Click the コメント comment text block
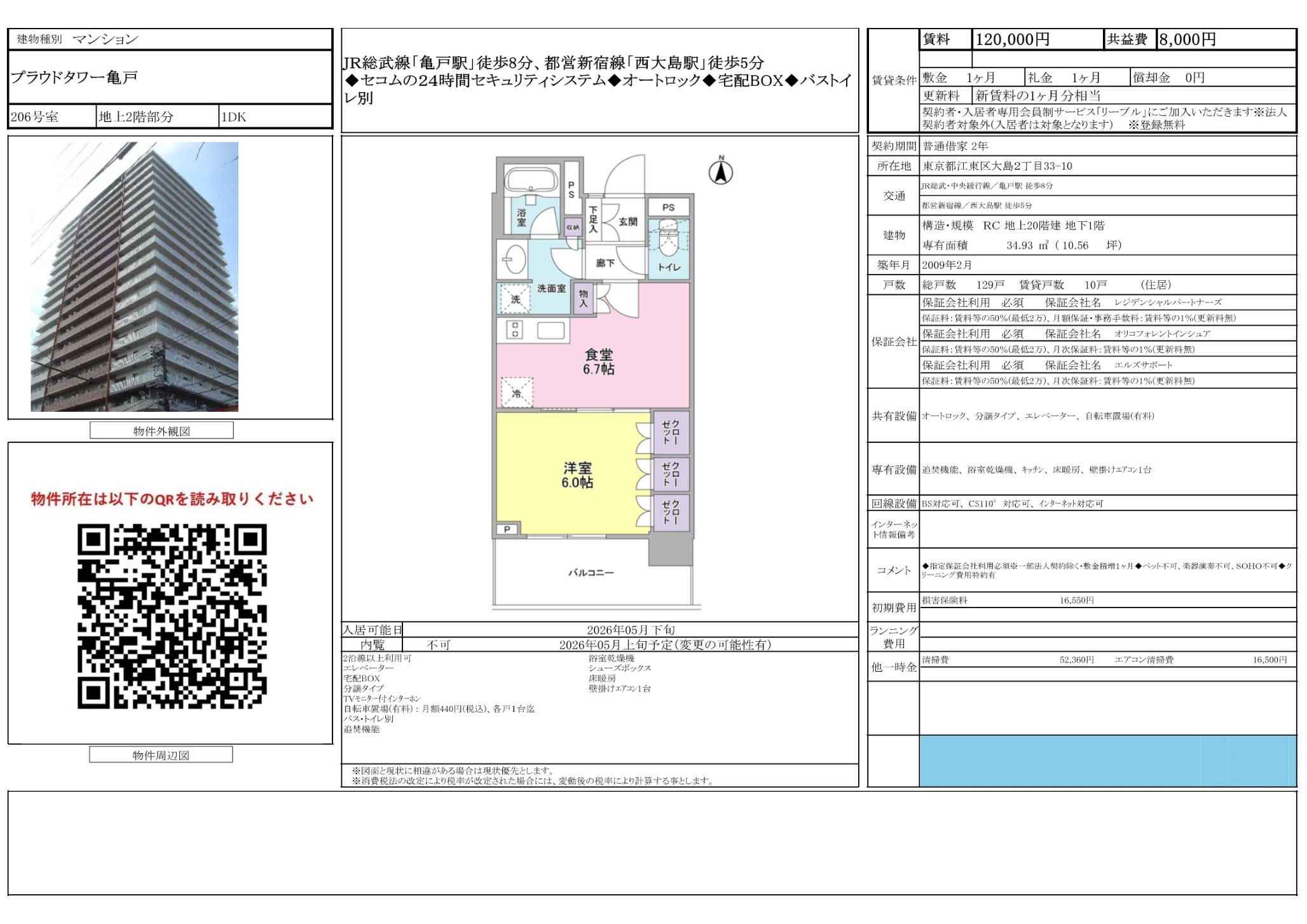Viewport: 1307px width, 924px height. coord(1107,570)
